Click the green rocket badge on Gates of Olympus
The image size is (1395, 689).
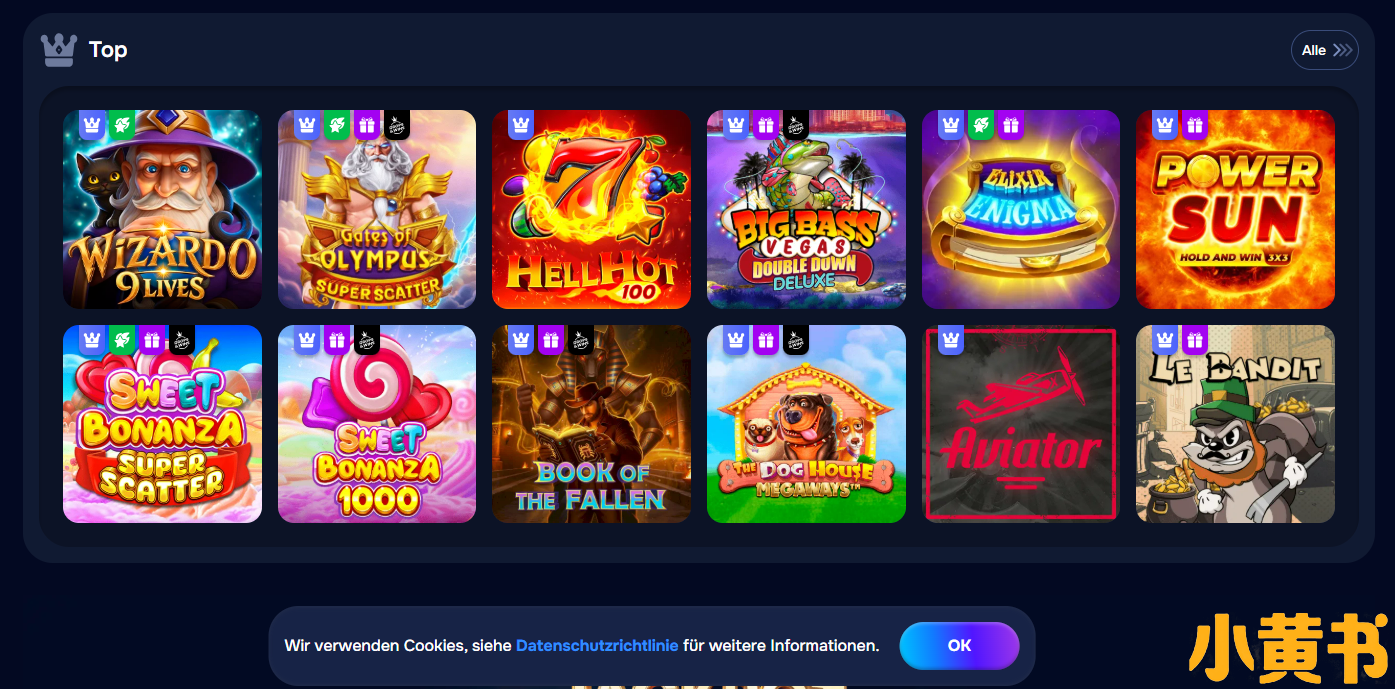click(x=337, y=124)
